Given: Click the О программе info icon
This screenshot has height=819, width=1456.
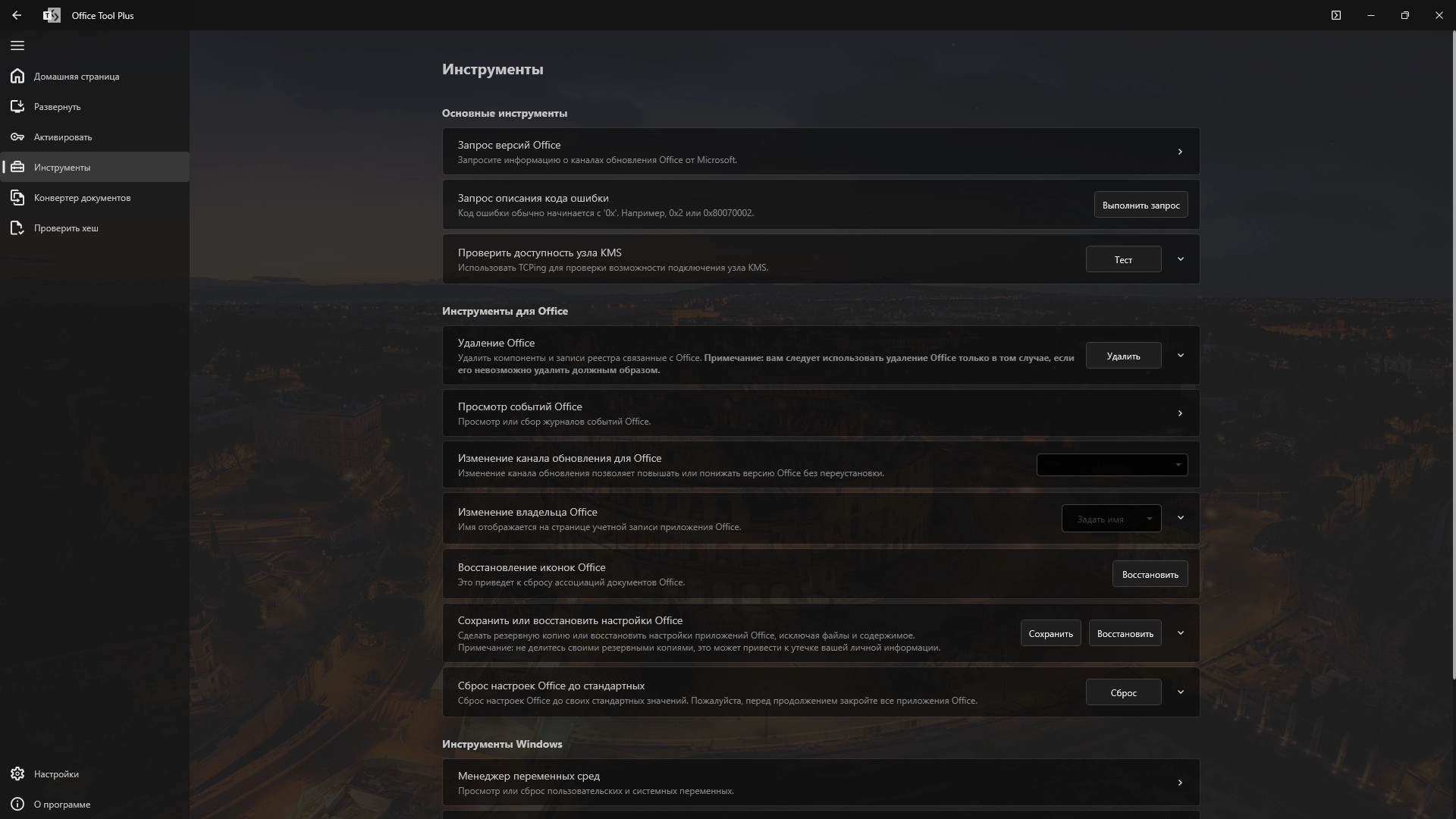Looking at the screenshot, I should 17,804.
